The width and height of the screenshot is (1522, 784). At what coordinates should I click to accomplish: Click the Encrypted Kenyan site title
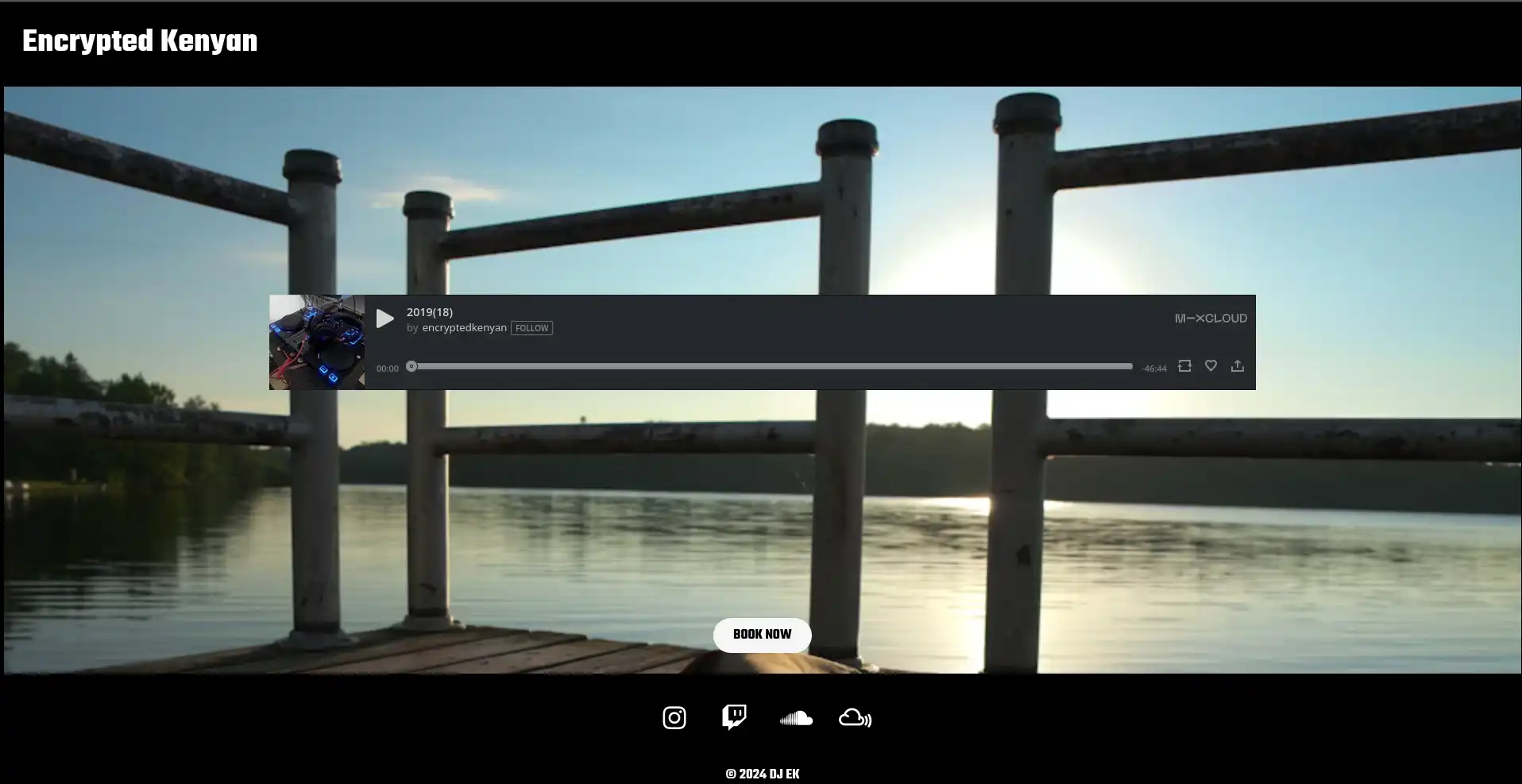click(140, 41)
